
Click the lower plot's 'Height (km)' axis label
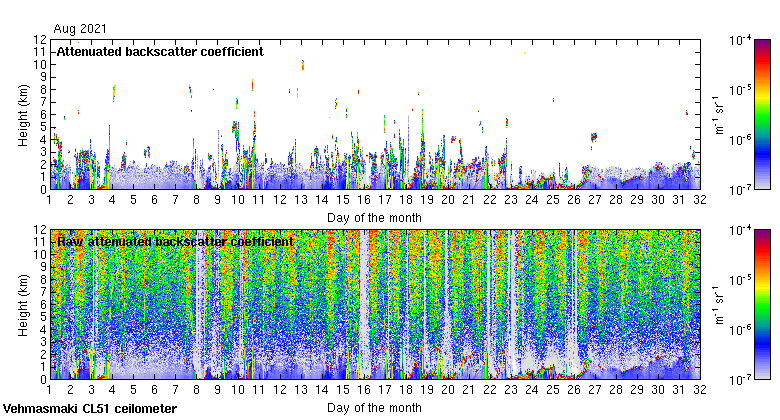pos(22,304)
